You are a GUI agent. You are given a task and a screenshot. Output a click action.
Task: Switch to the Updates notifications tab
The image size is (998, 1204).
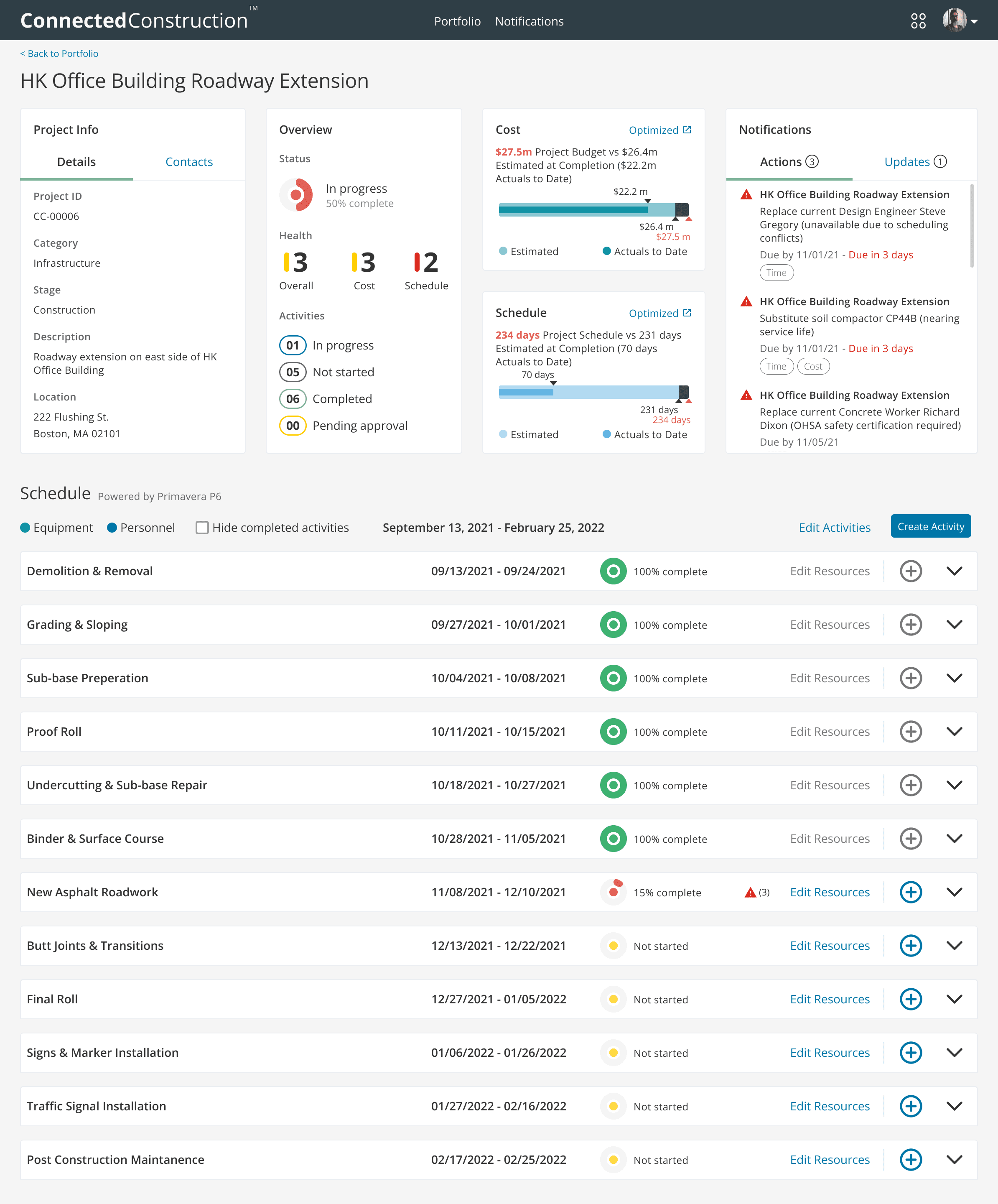915,162
